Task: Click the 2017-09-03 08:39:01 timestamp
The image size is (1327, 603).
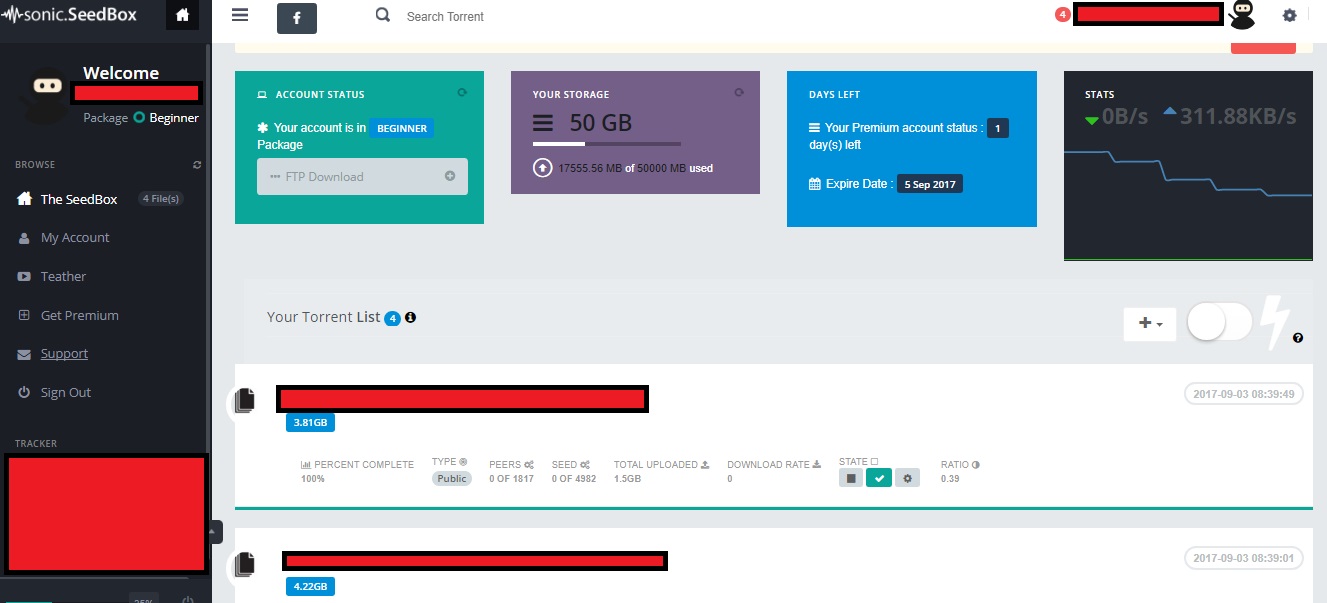Action: [x=1244, y=558]
